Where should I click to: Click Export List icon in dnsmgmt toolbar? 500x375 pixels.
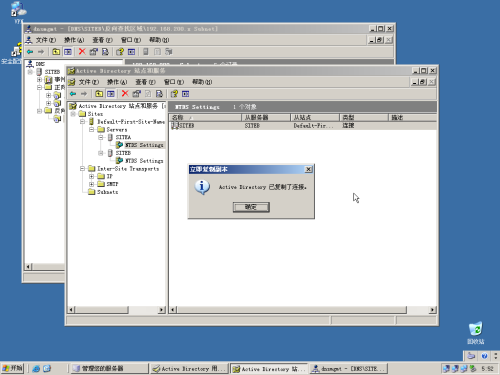[x=105, y=52]
